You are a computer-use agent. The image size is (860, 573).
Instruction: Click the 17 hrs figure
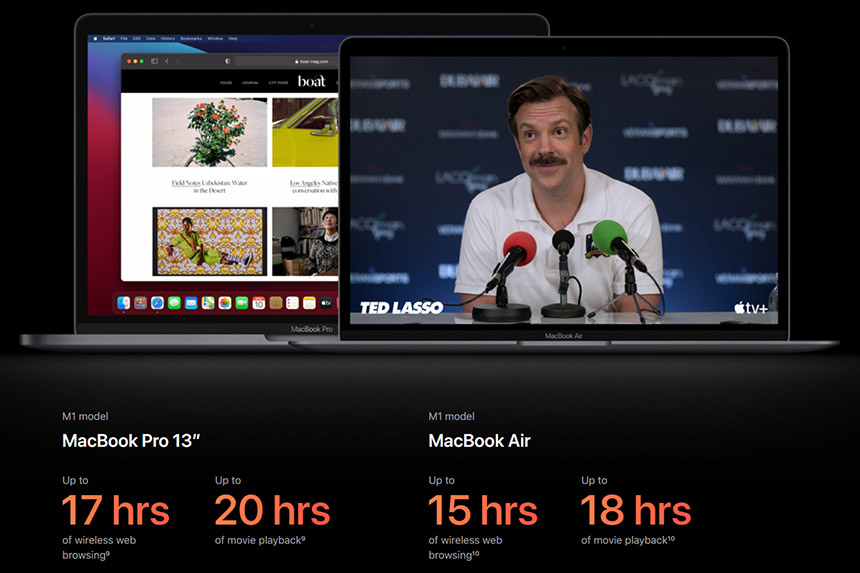tap(116, 510)
